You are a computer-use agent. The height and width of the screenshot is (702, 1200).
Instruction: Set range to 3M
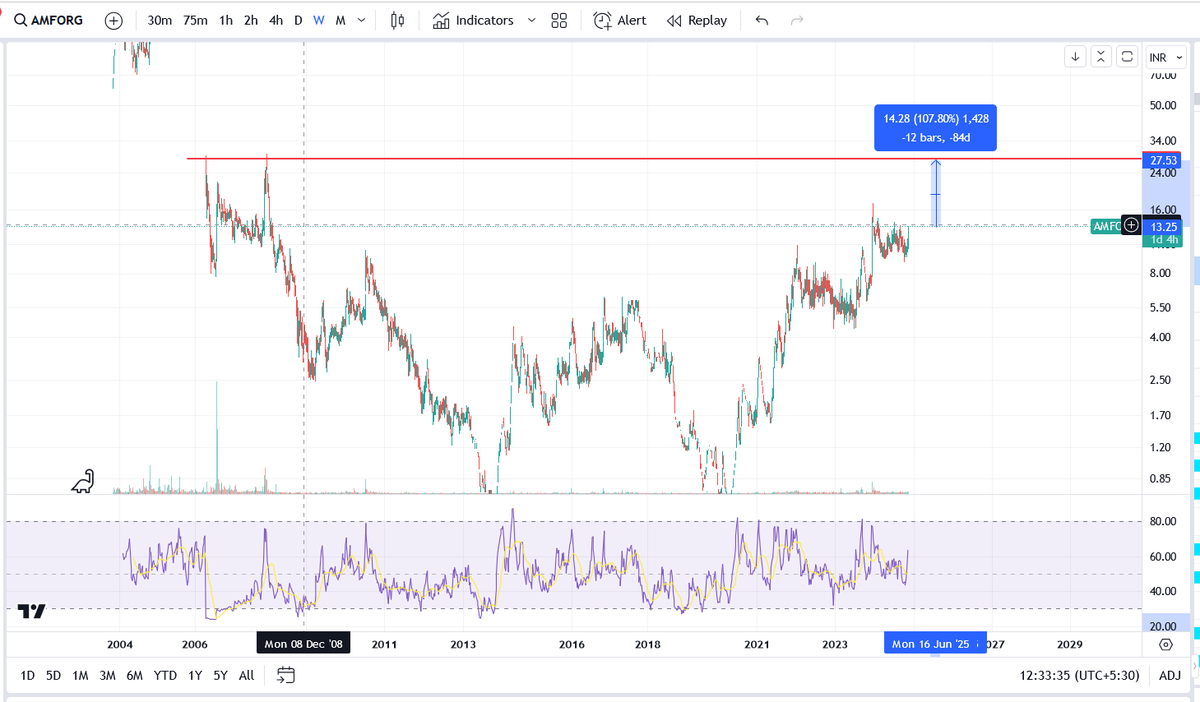coord(107,676)
